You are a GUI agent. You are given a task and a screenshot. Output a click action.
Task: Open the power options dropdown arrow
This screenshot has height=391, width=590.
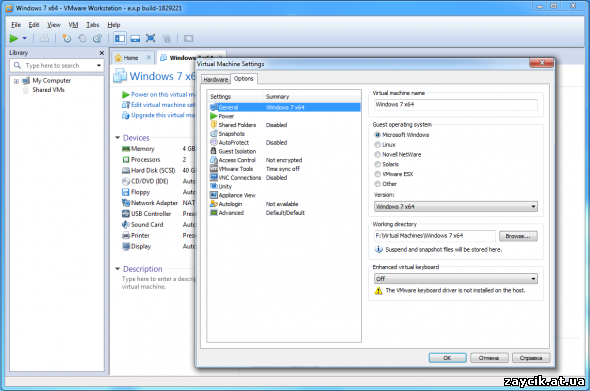[x=24, y=38]
